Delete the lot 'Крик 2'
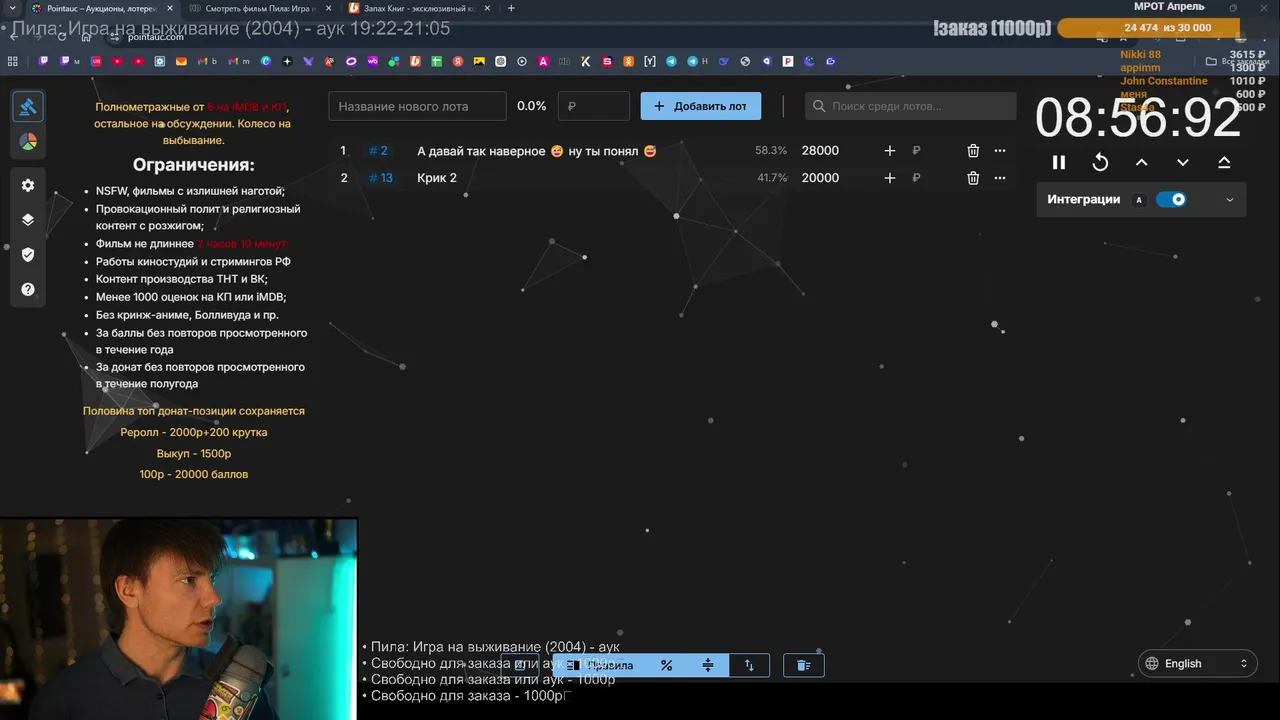The height and width of the screenshot is (720, 1280). coord(973,178)
